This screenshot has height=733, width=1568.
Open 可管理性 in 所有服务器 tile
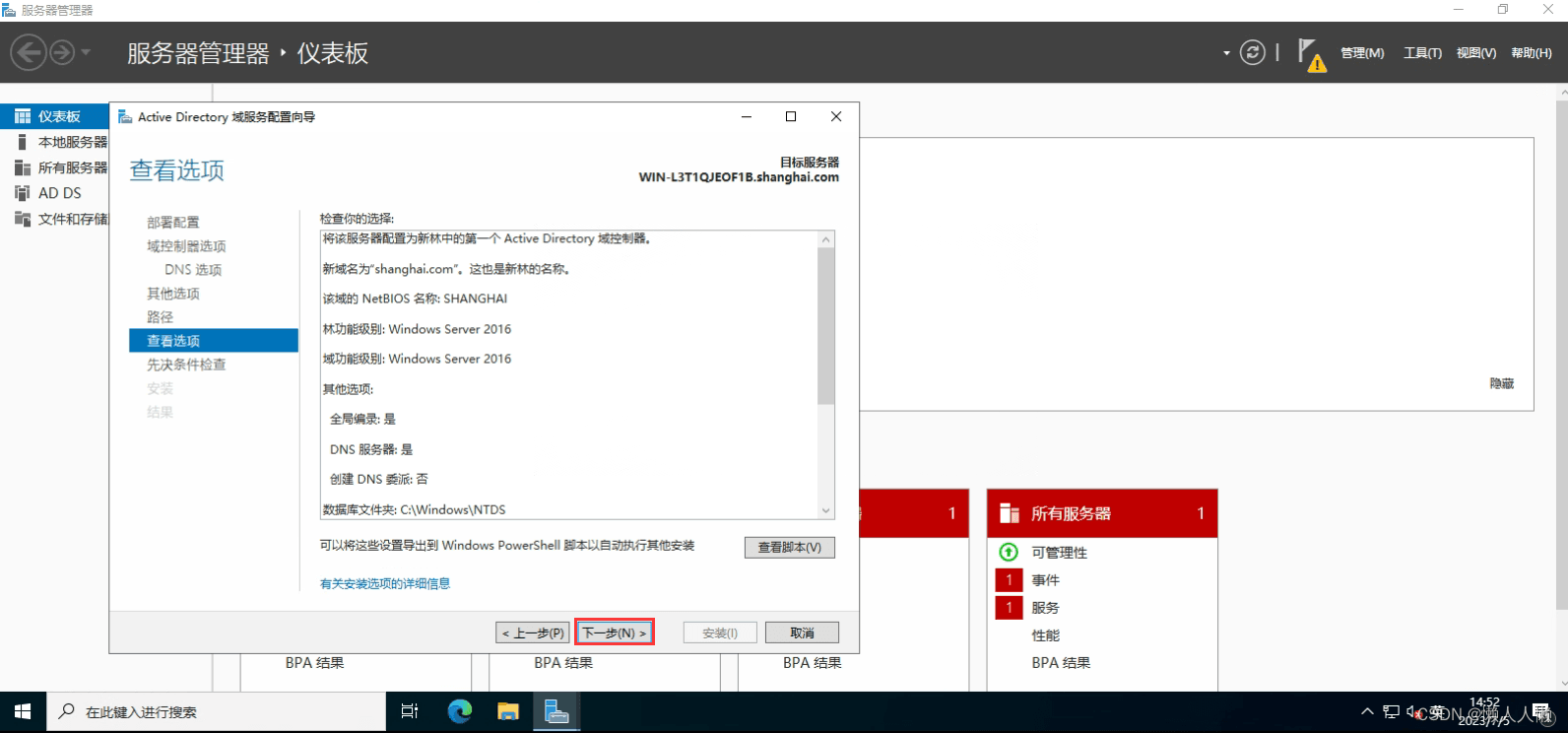(1060, 553)
